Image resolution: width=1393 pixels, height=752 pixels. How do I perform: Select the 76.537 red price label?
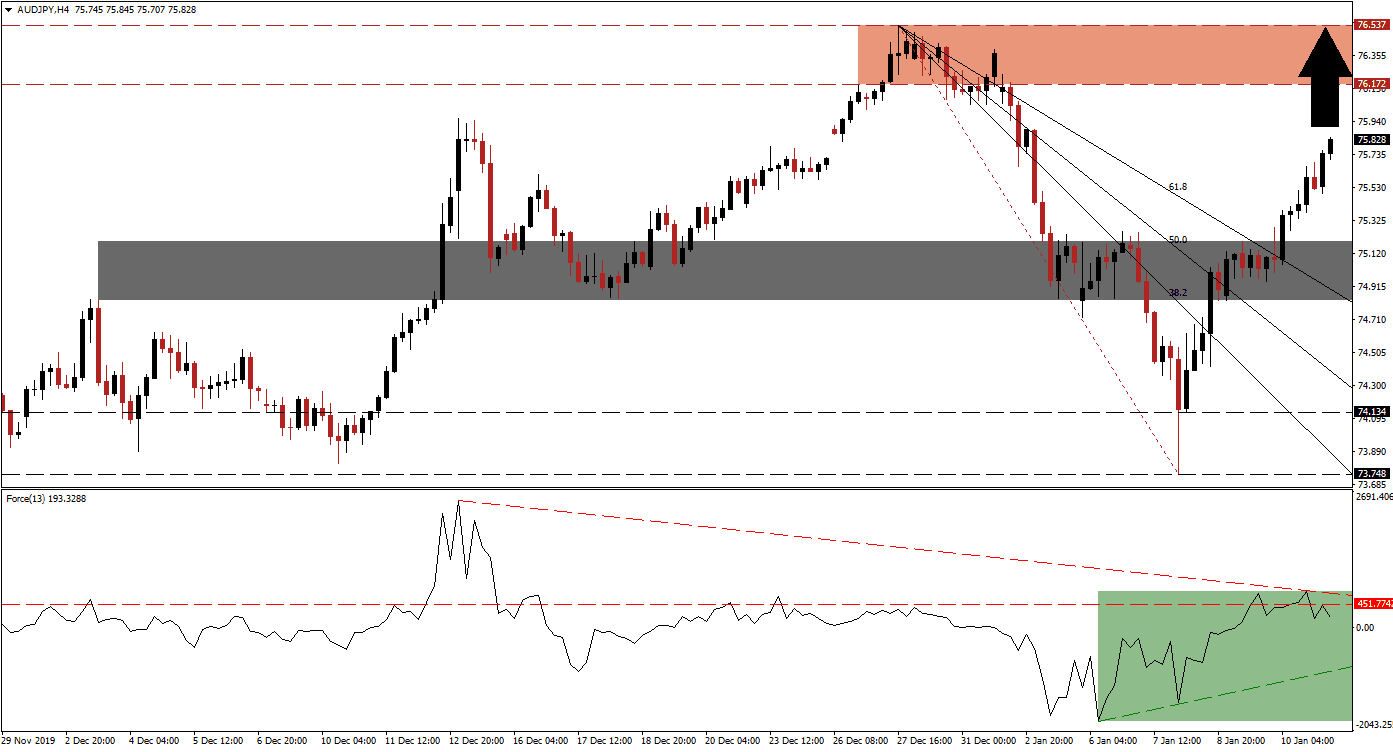pyautogui.click(x=1369, y=25)
